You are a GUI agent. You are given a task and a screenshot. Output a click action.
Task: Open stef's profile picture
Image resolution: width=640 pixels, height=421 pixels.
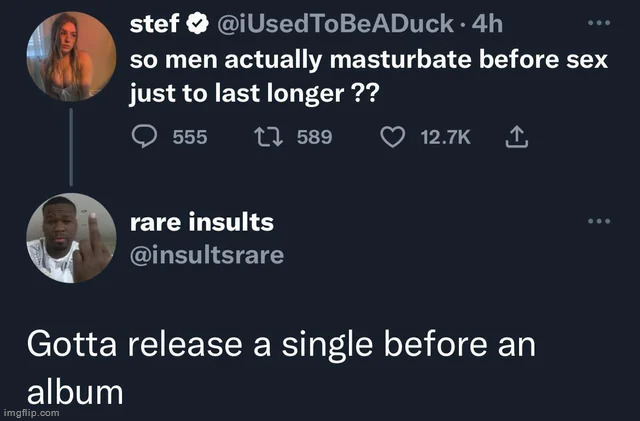71,56
